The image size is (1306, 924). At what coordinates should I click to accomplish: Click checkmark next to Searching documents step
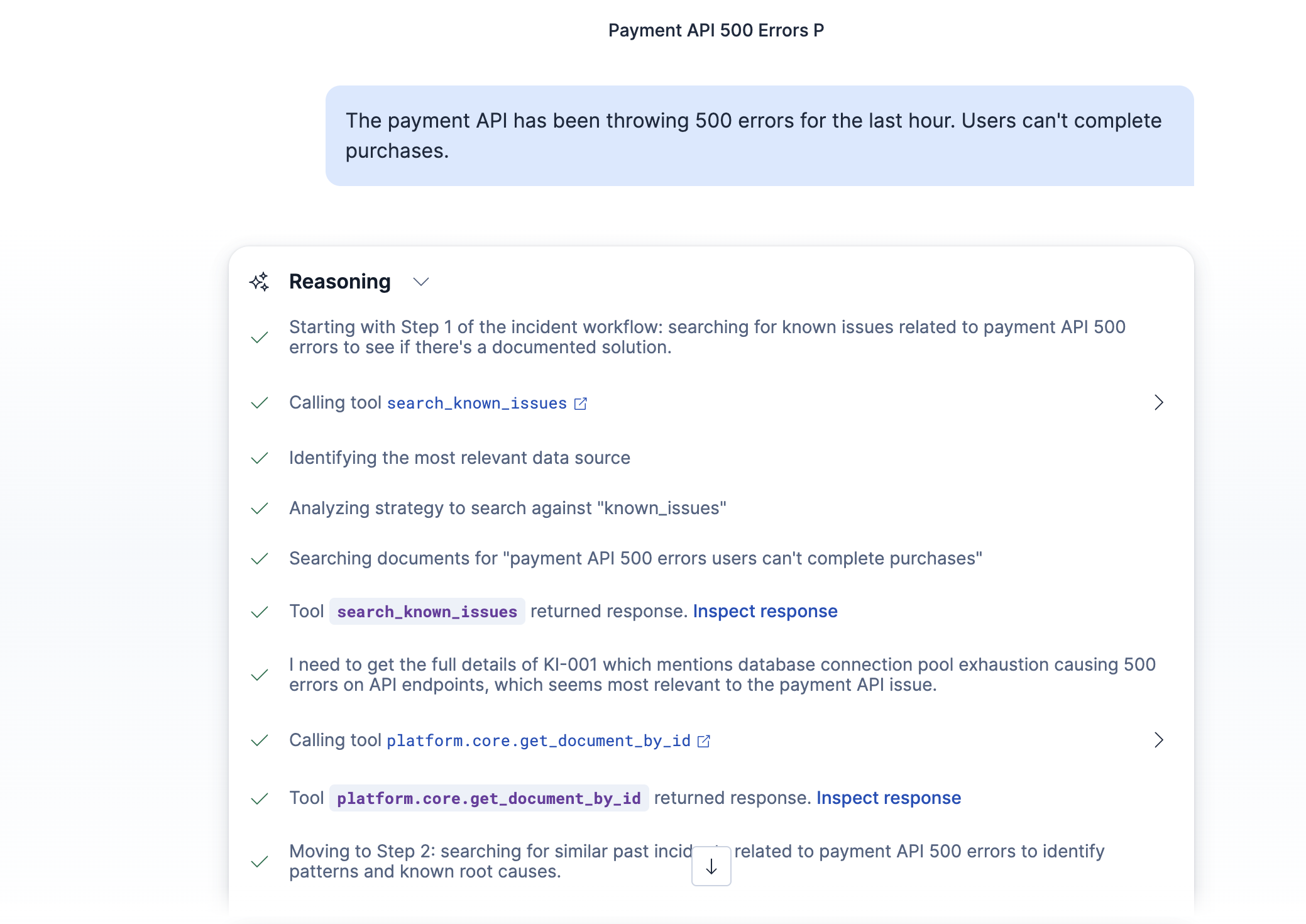(x=260, y=559)
